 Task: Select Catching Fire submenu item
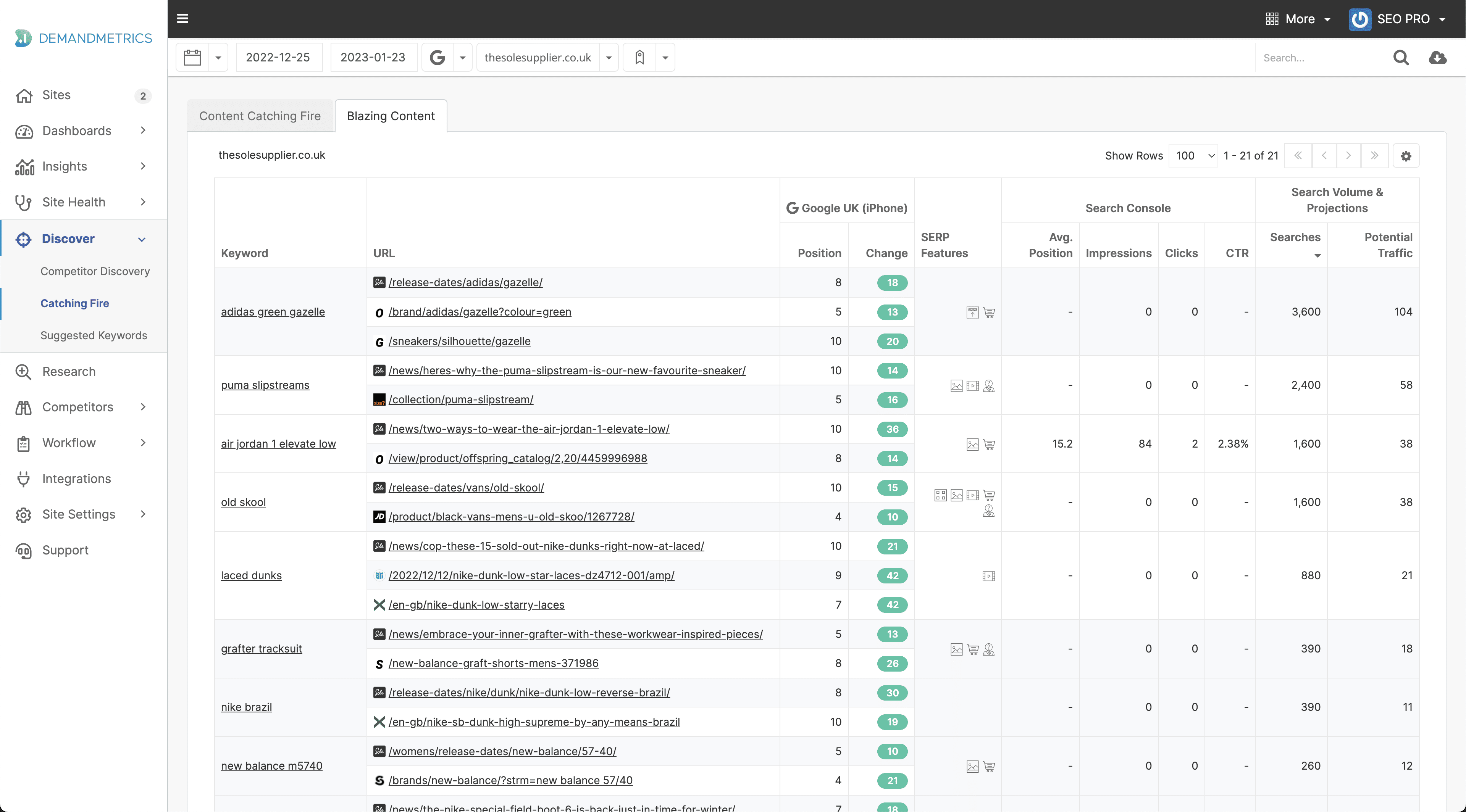point(74,304)
